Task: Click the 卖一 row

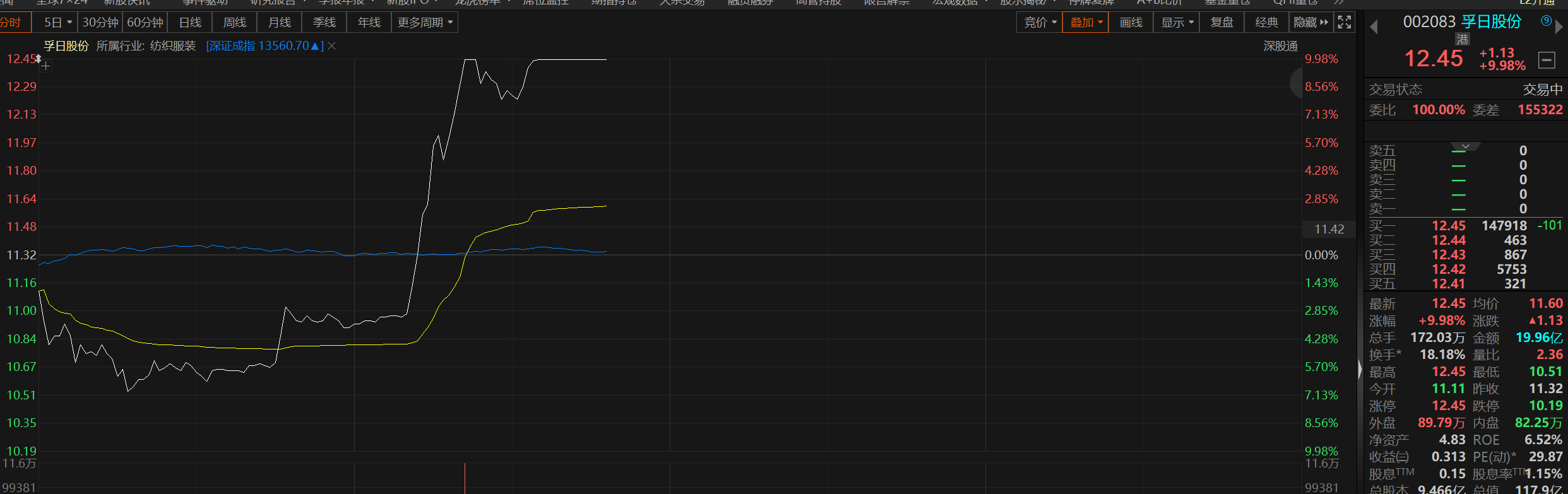Action: 1466,209
